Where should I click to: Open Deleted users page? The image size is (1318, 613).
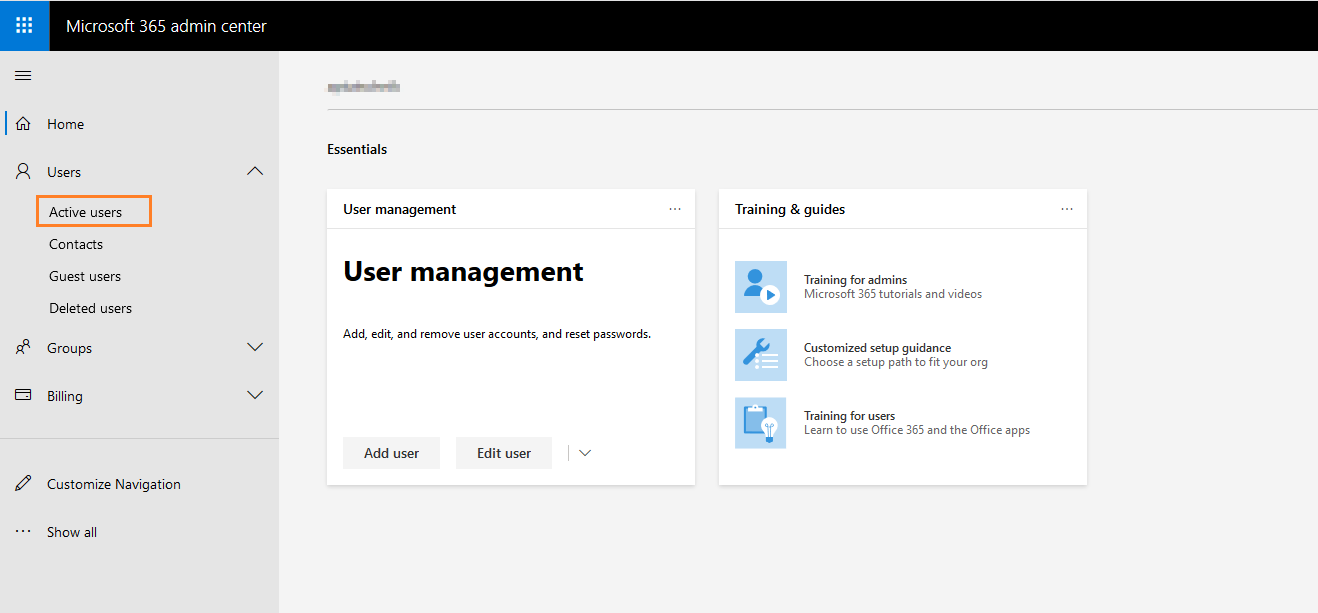[90, 308]
